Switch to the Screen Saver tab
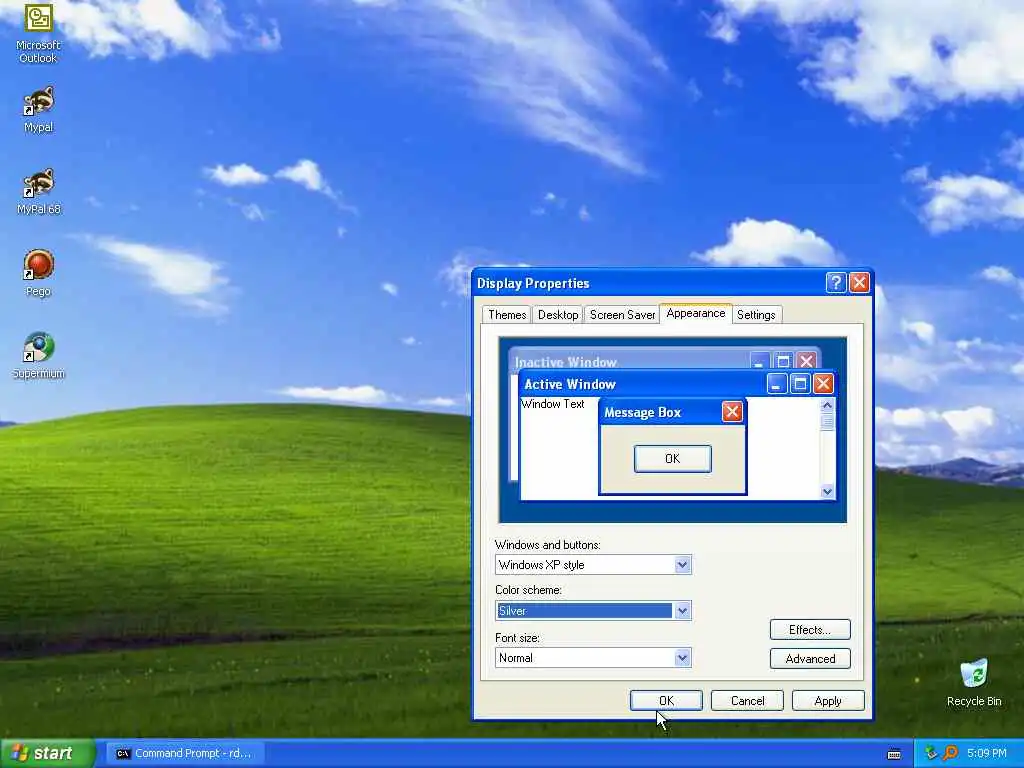 point(622,315)
